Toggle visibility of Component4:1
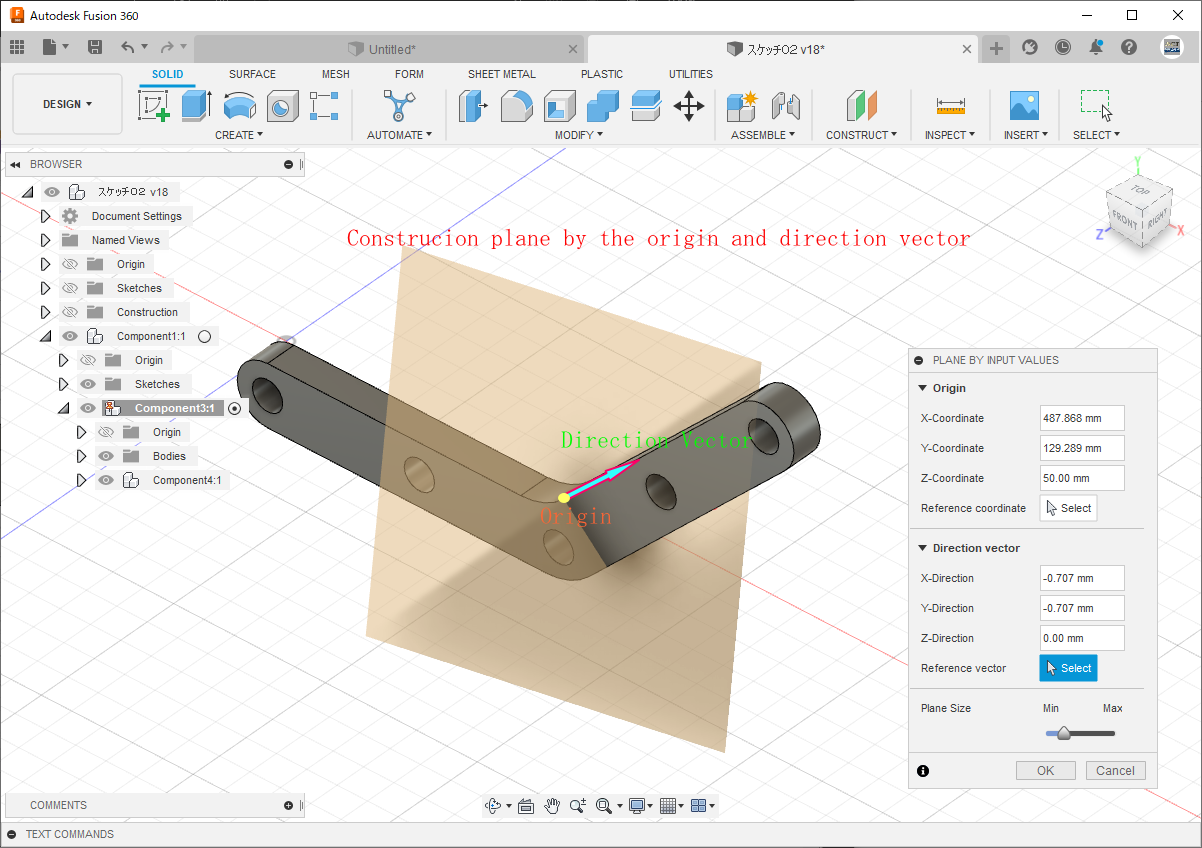The height and width of the screenshot is (848, 1202). 106,480
